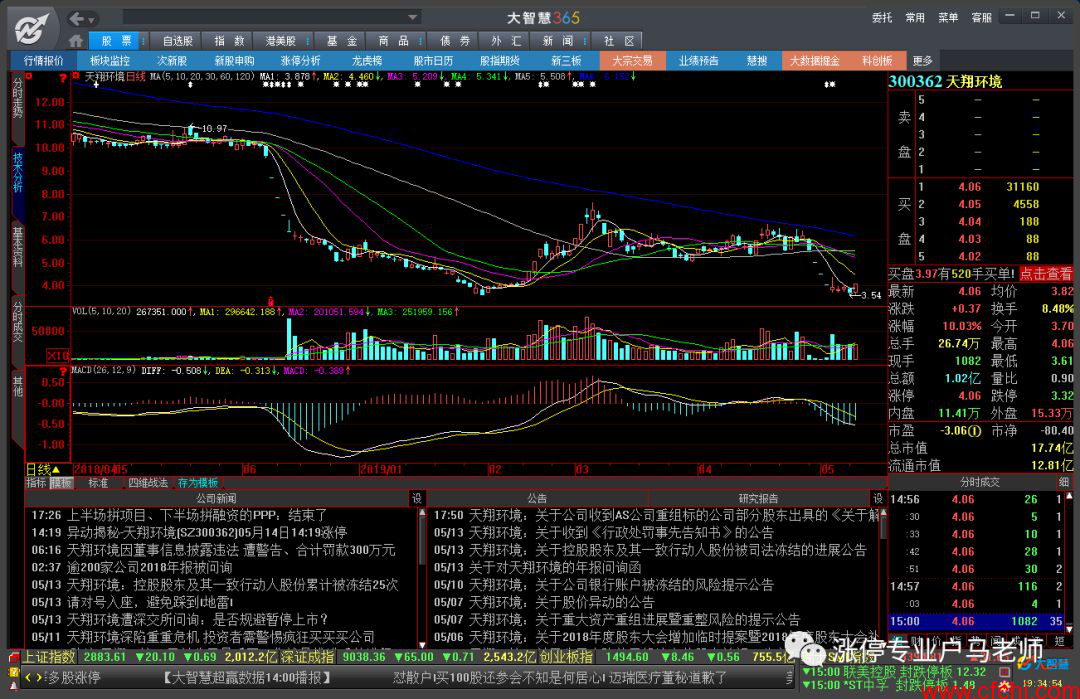Screen dimensions: 1080x699
Task: Click the red question mark on MACD panel
Action: 63,372
